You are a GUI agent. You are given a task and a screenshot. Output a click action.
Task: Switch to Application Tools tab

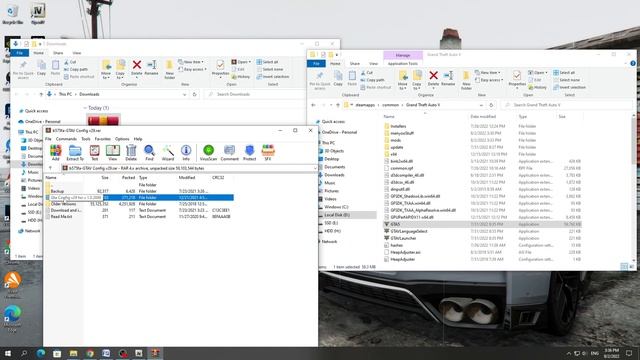tap(402, 64)
